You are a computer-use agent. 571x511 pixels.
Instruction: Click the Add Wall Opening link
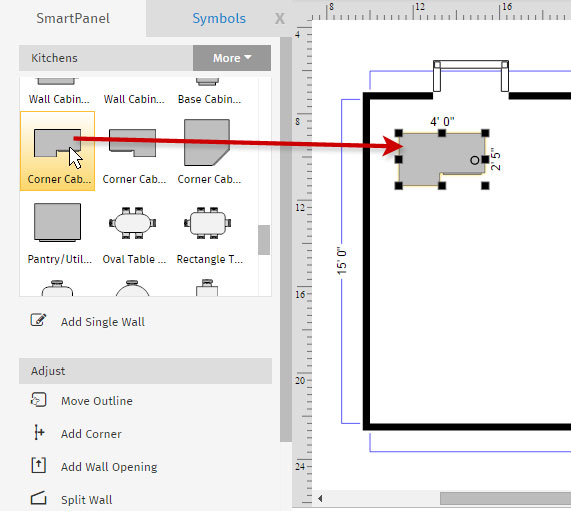[x=109, y=467]
